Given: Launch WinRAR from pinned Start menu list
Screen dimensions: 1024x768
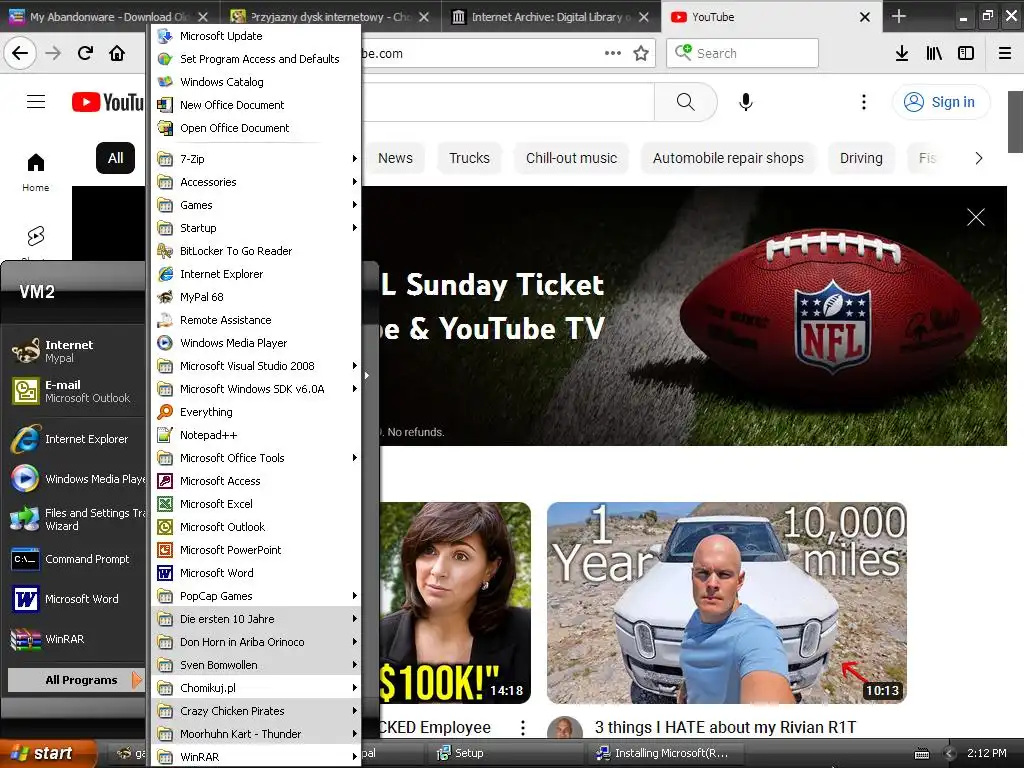Looking at the screenshot, I should (76, 639).
